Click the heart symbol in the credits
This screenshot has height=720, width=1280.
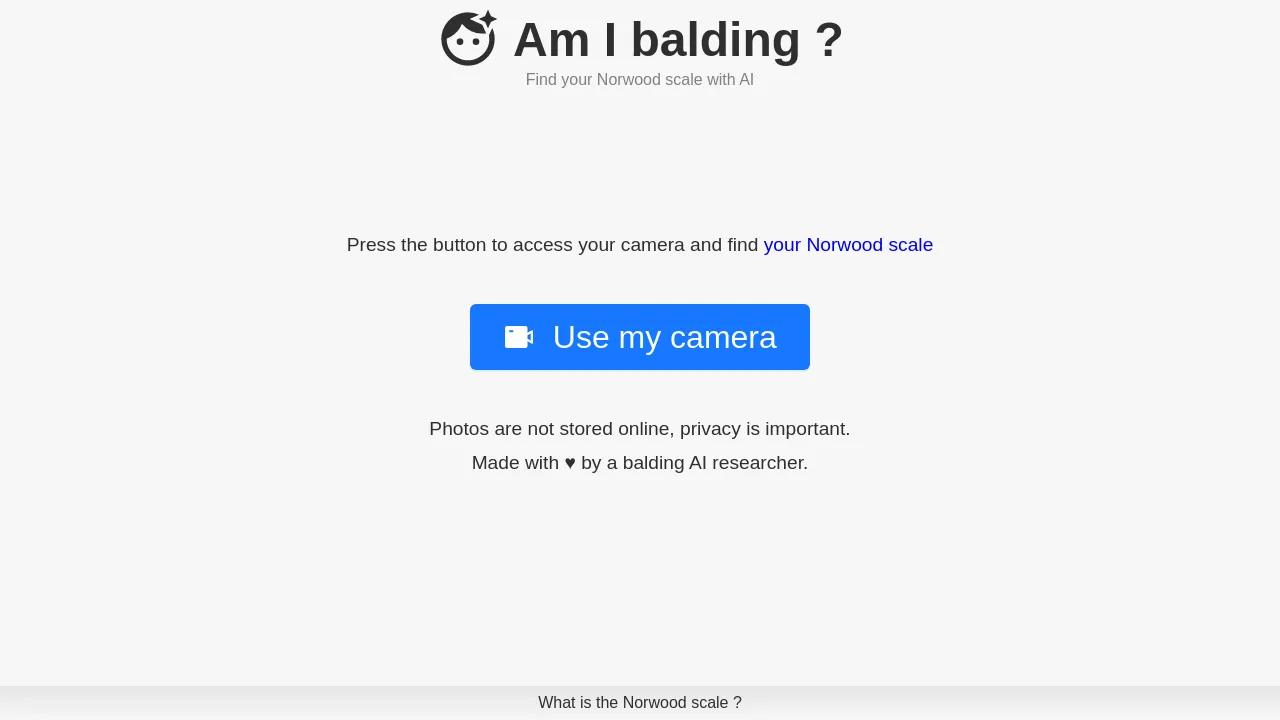click(x=570, y=463)
